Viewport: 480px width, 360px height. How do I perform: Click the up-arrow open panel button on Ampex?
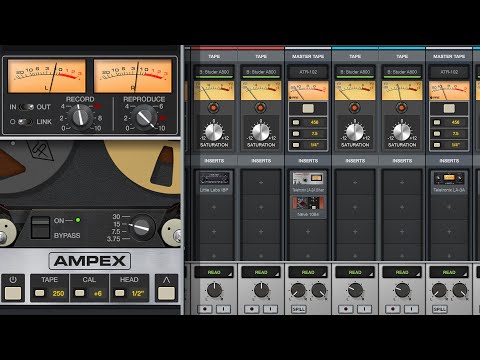click(166, 288)
